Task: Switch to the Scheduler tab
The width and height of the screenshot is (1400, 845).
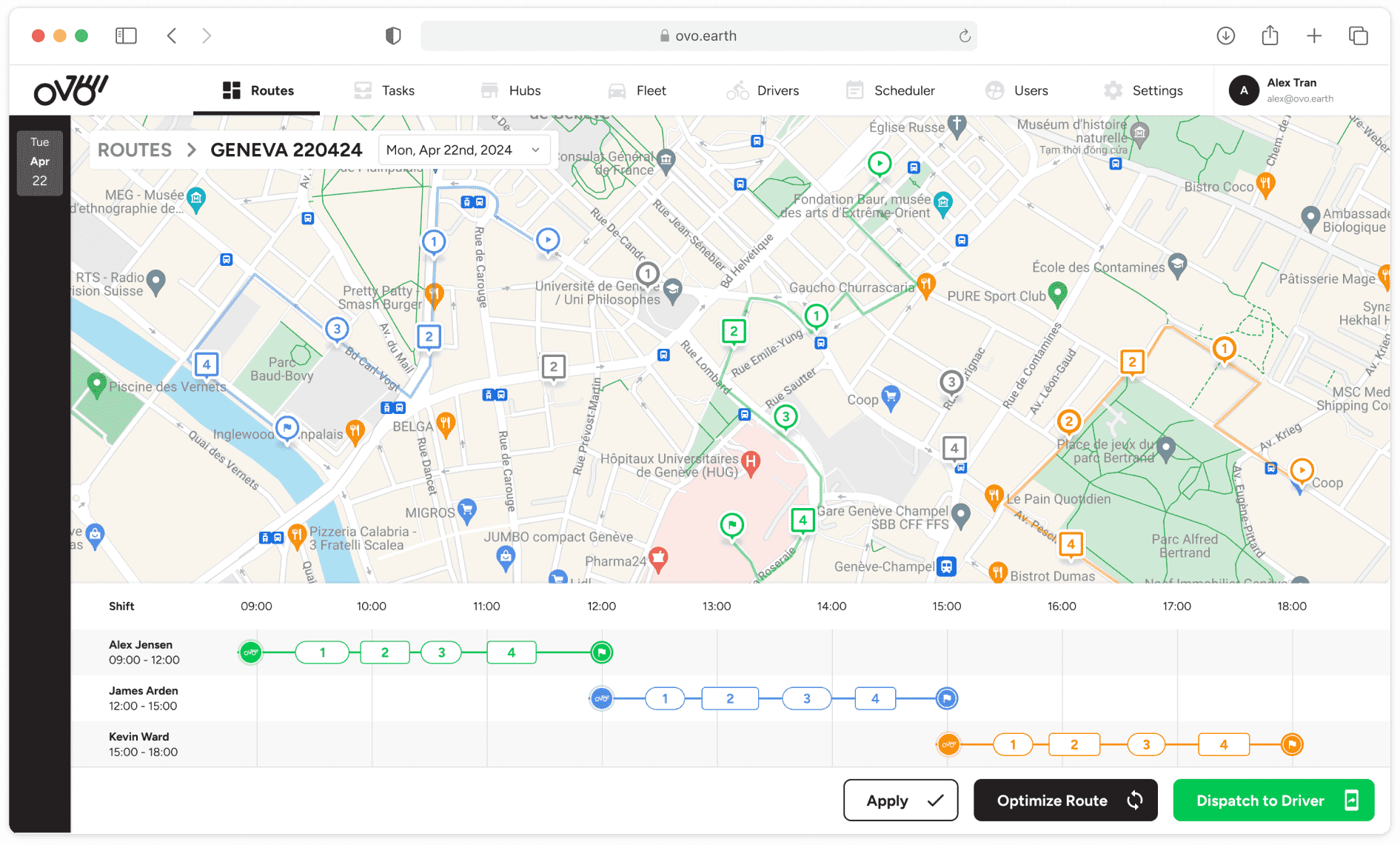Action: 891,90
